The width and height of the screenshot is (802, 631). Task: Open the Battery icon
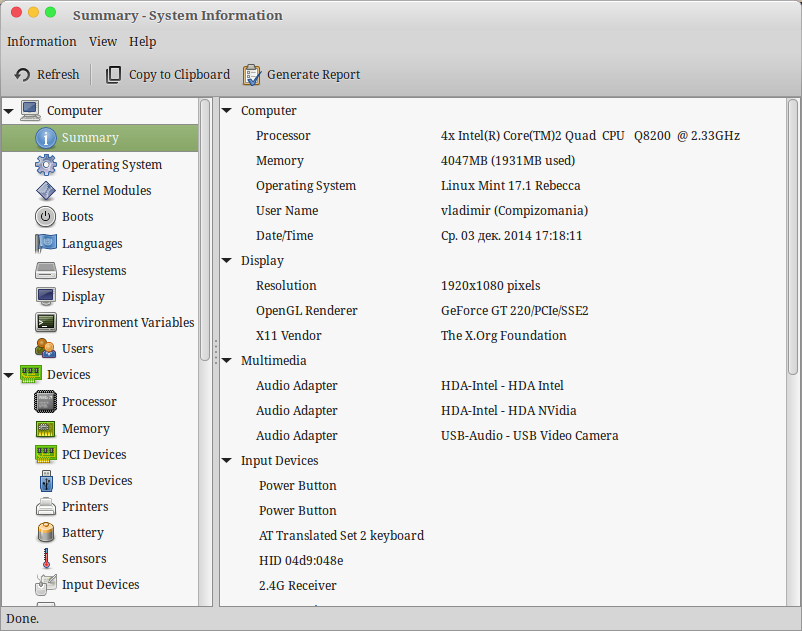[46, 533]
